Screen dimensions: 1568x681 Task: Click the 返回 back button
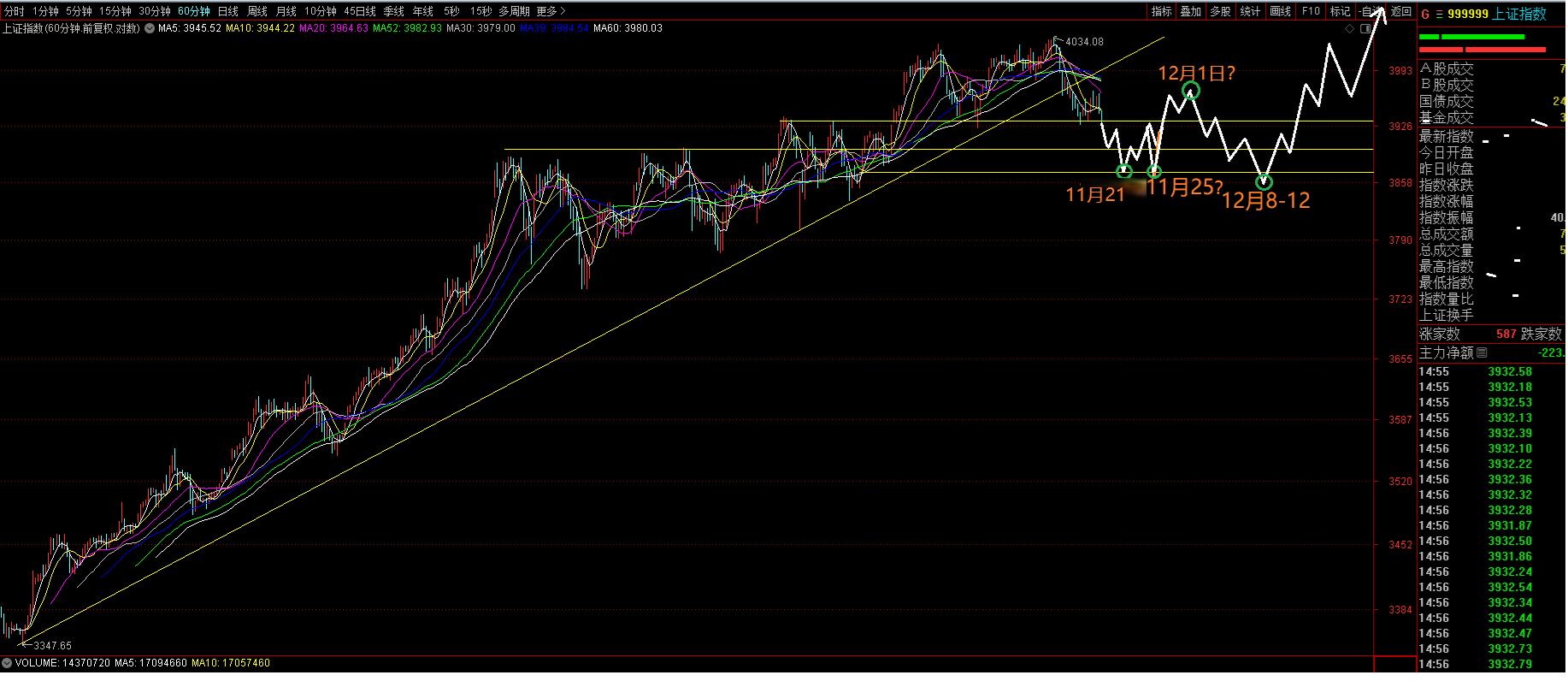coord(1401,11)
